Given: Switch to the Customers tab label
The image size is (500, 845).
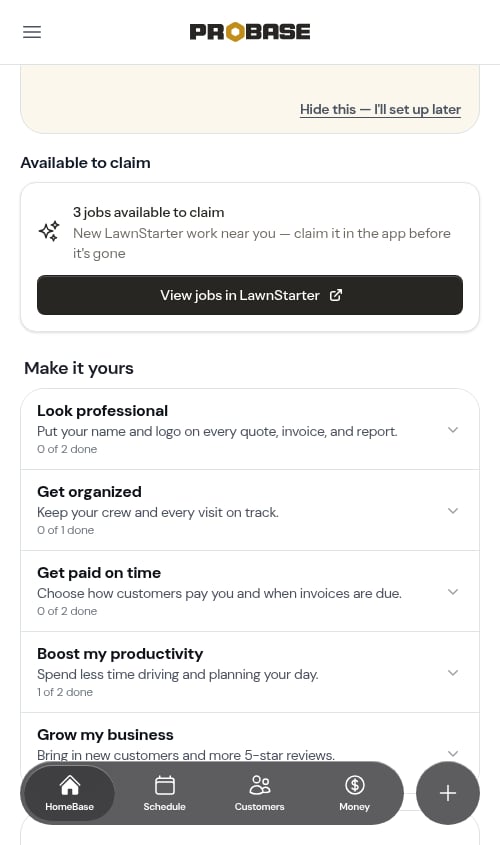Looking at the screenshot, I should coord(259,807).
